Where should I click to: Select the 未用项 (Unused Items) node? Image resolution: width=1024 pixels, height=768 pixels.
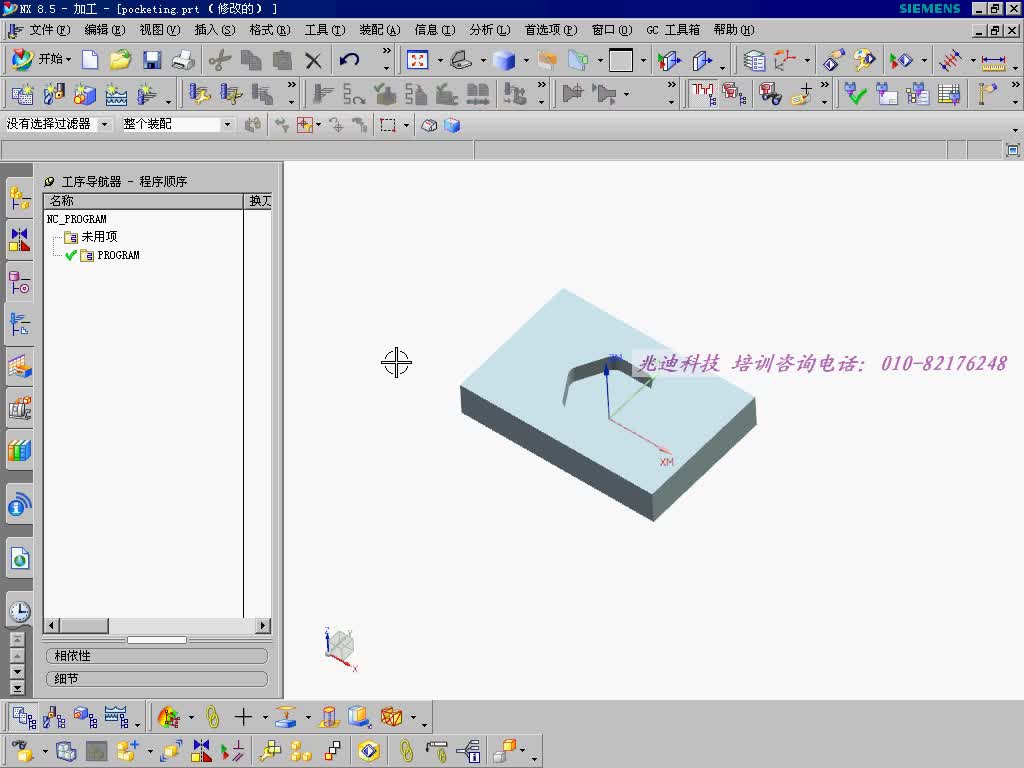[x=99, y=236]
